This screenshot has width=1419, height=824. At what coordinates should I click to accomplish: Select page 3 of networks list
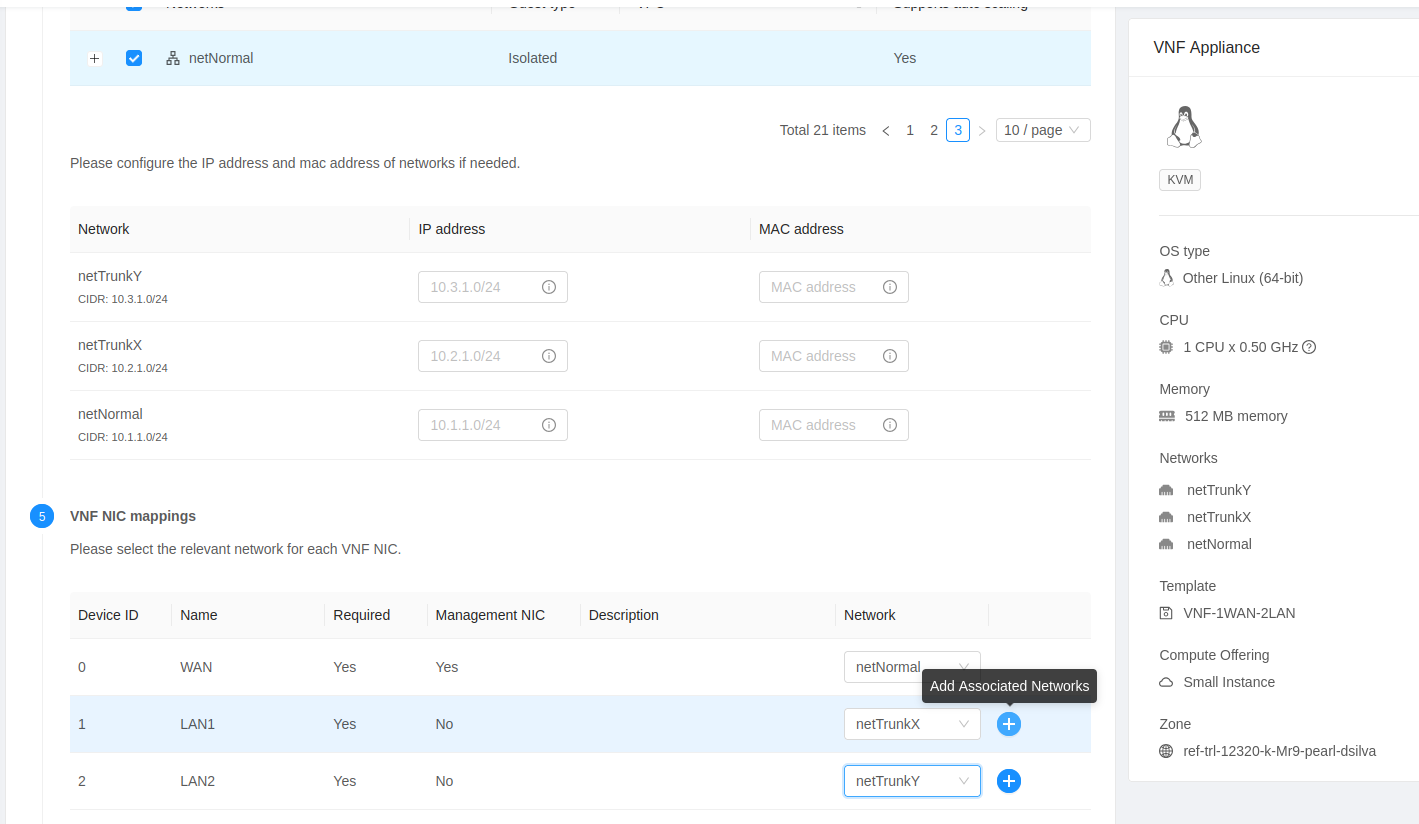coord(958,130)
